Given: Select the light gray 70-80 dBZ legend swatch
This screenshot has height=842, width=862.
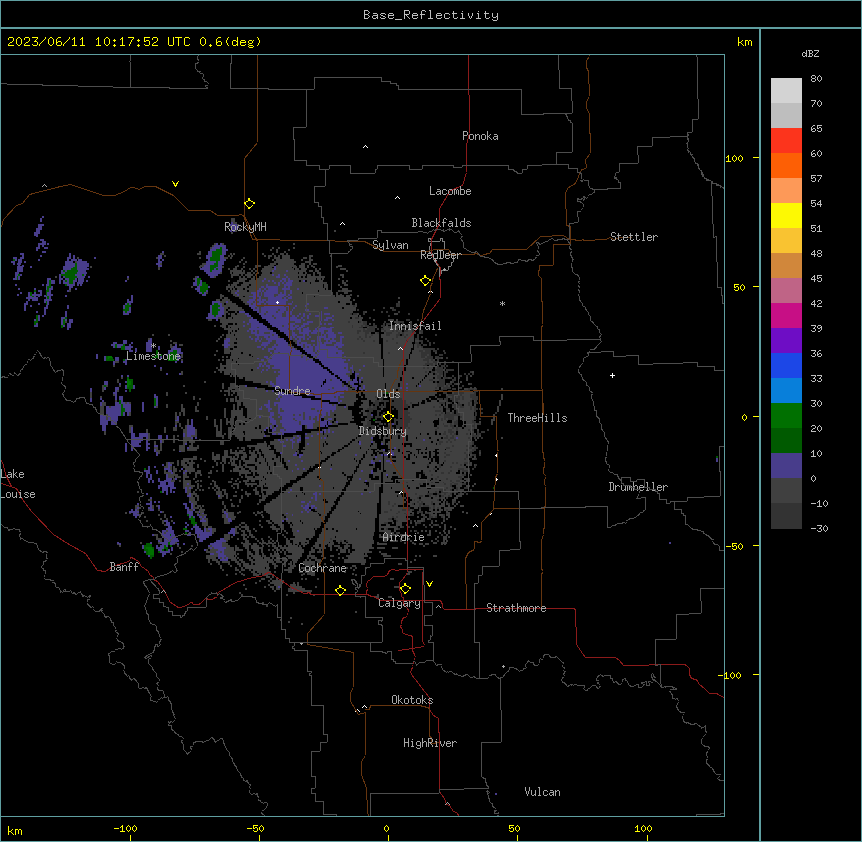Looking at the screenshot, I should 786,90.
